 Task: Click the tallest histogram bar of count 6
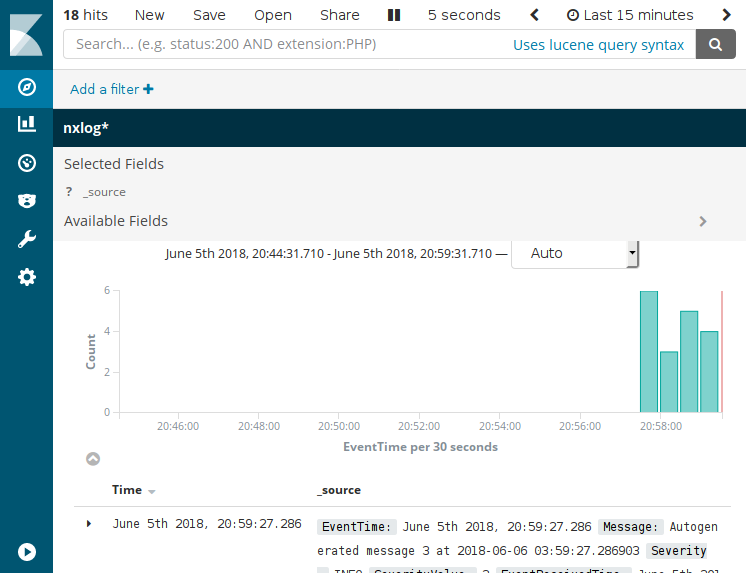[649, 351]
